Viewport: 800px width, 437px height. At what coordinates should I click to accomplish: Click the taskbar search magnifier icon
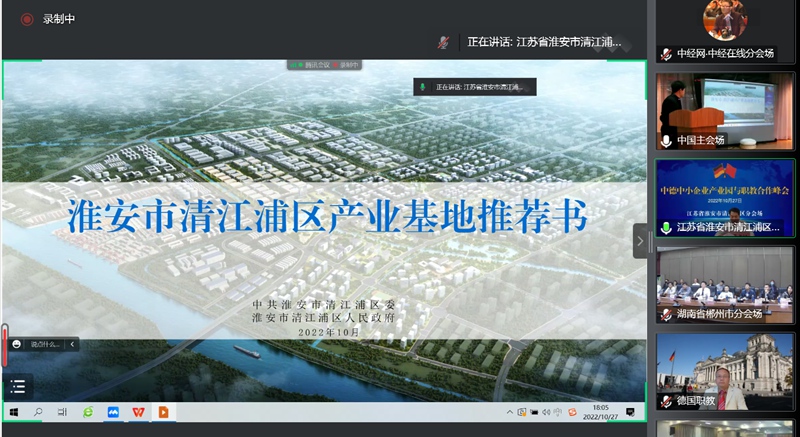pyautogui.click(x=38, y=412)
